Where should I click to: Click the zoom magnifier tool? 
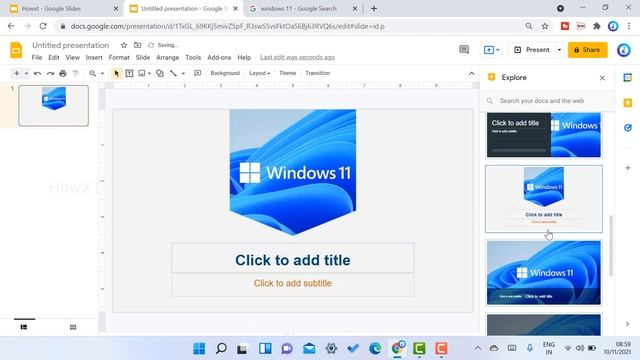[93, 73]
